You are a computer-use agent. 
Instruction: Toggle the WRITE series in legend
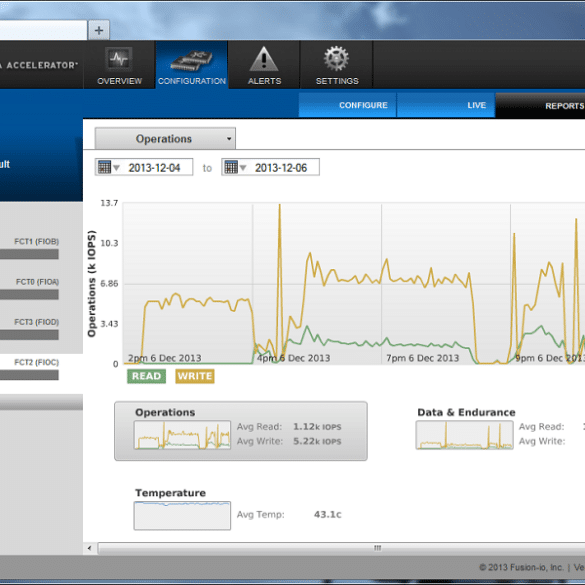point(195,376)
